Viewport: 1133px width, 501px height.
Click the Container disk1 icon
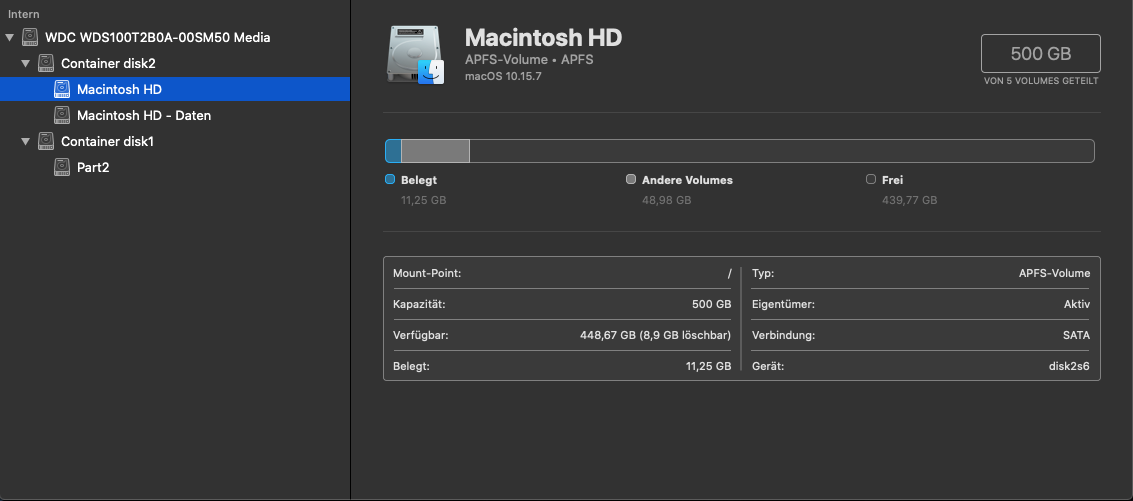click(46, 141)
